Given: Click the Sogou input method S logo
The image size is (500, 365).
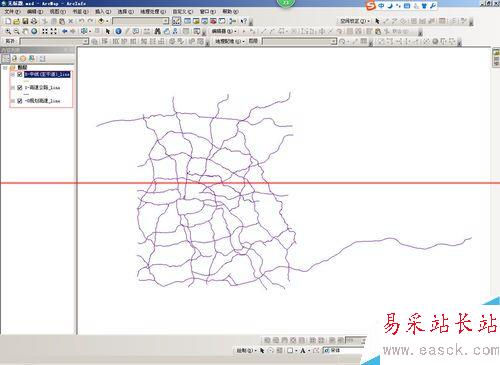Looking at the screenshot, I should pyautogui.click(x=370, y=6).
